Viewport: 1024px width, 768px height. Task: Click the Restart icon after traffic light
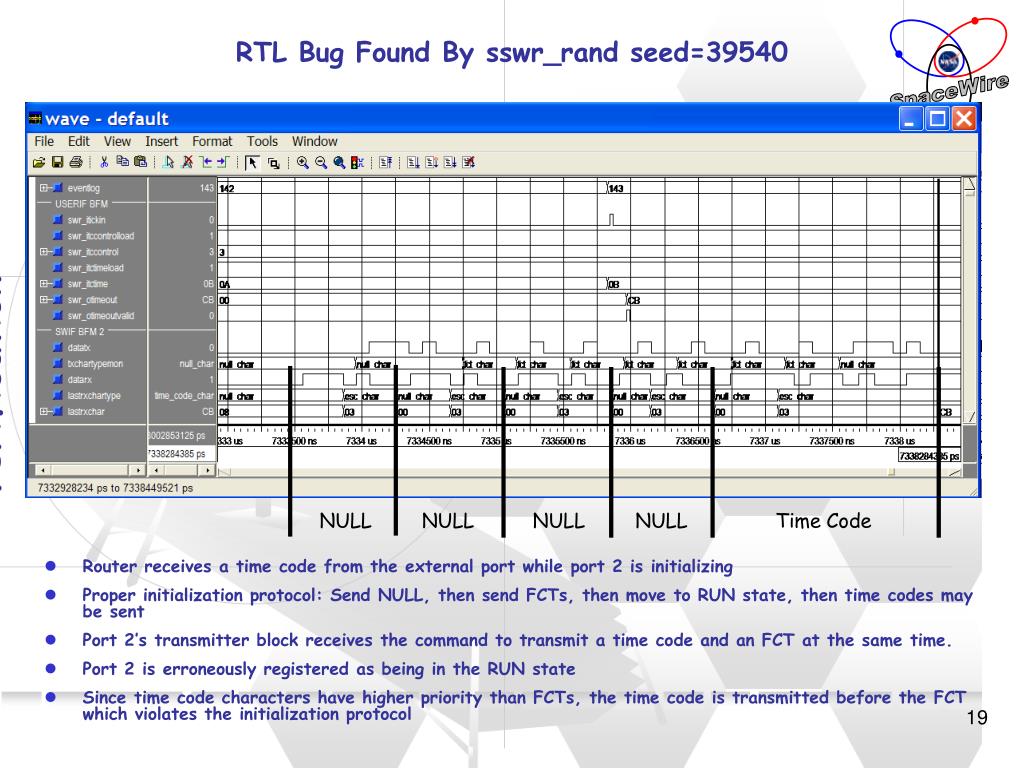385,163
